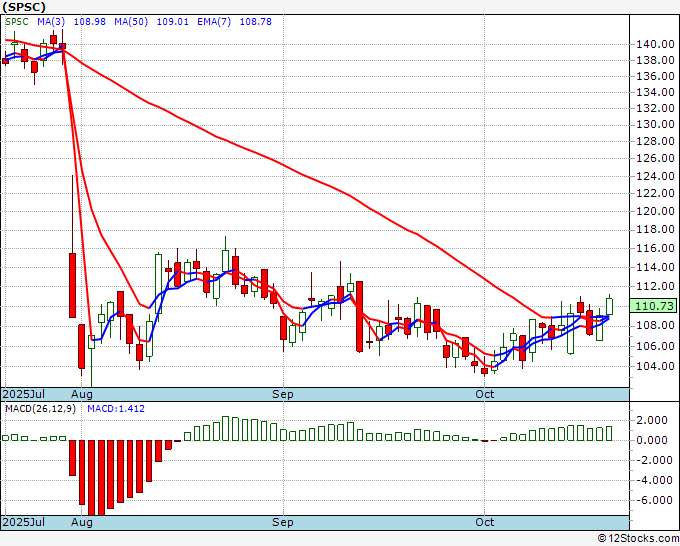The height and width of the screenshot is (546, 680).
Task: Select the Aug marker on price chart axis
Action: click(x=82, y=394)
